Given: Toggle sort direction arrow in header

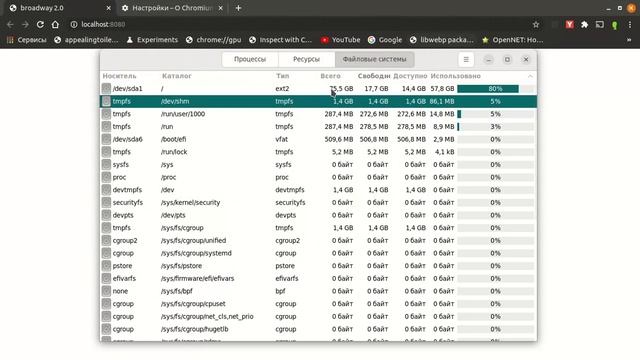Looking at the screenshot, I should point(530,76).
